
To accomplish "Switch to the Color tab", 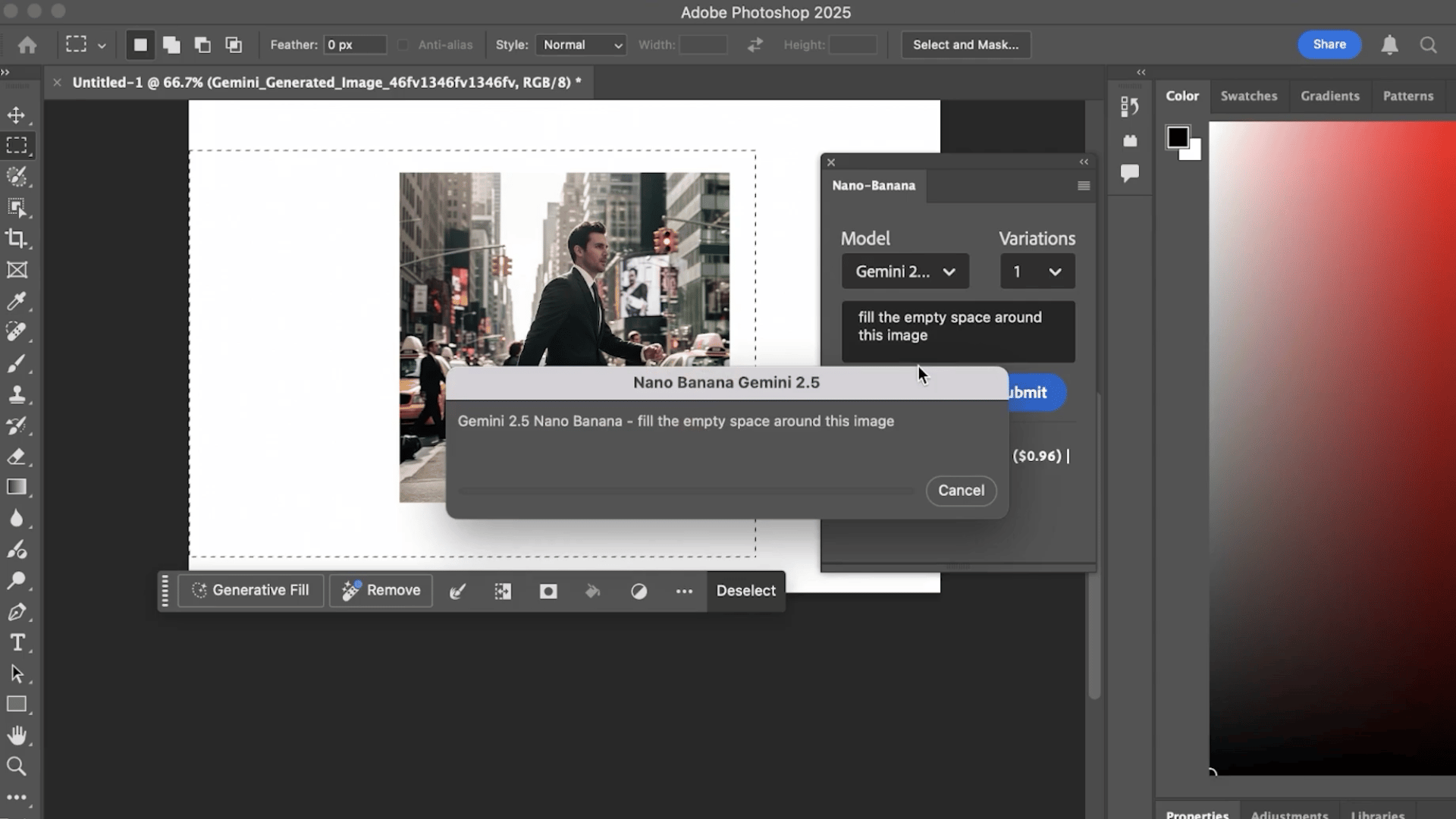I will pyautogui.click(x=1182, y=96).
